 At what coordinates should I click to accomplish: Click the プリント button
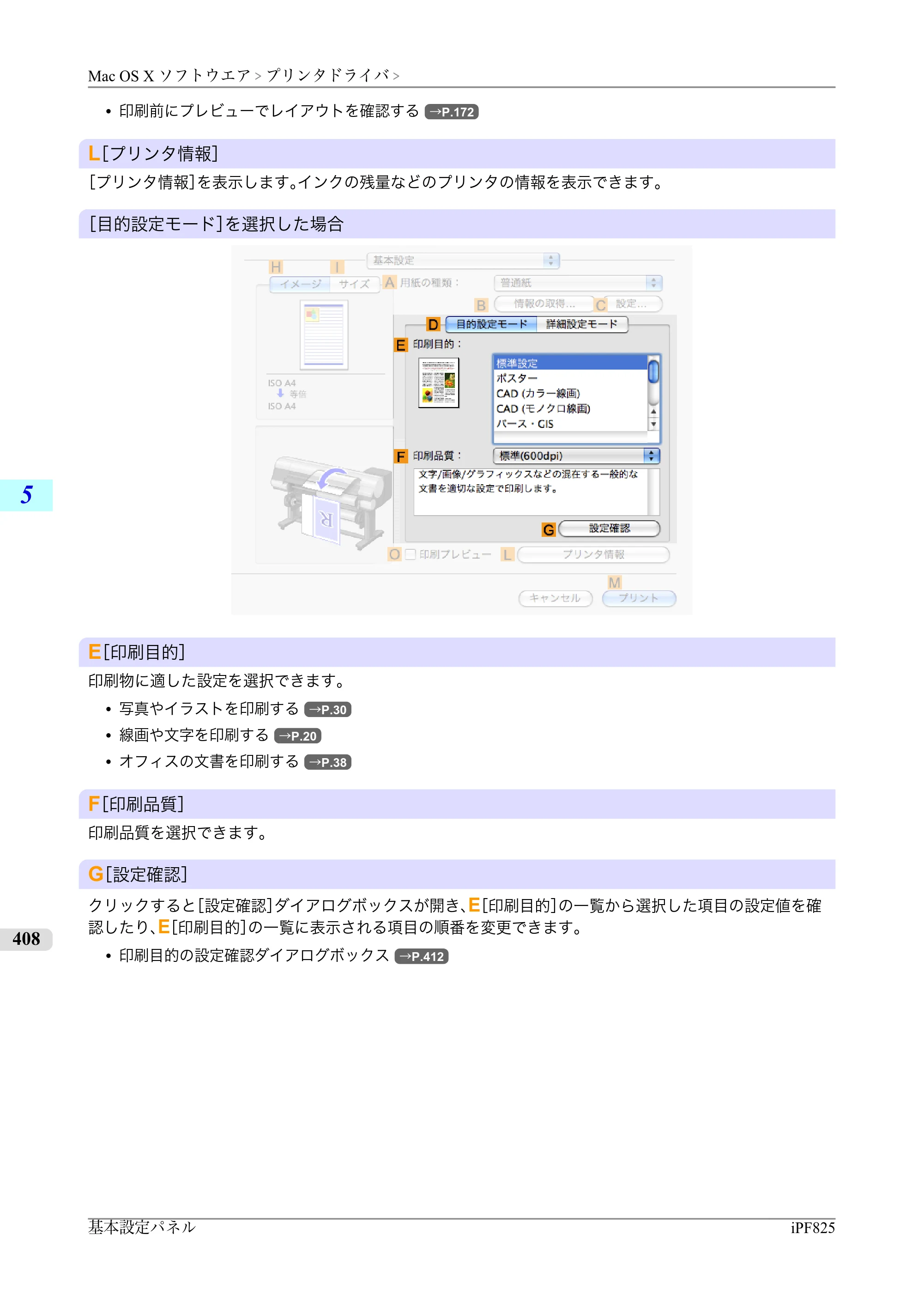click(x=639, y=598)
